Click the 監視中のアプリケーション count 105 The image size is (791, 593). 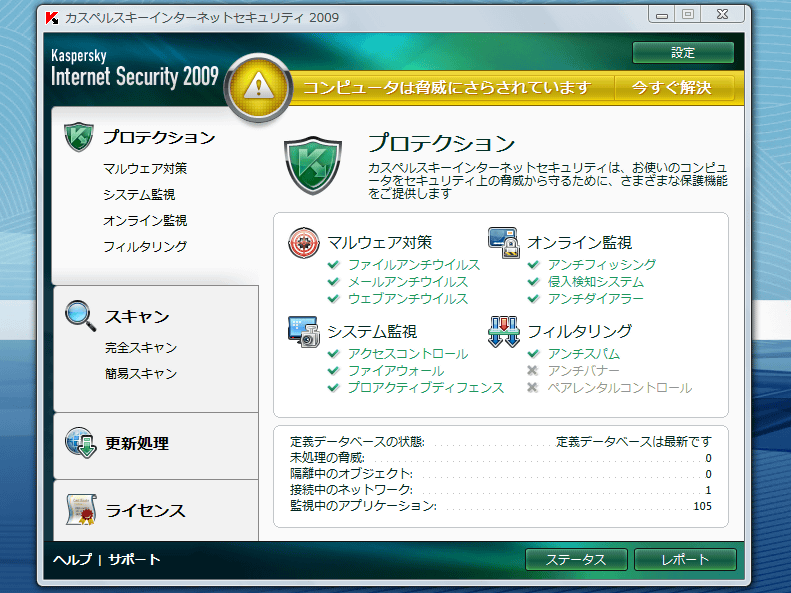(703, 506)
